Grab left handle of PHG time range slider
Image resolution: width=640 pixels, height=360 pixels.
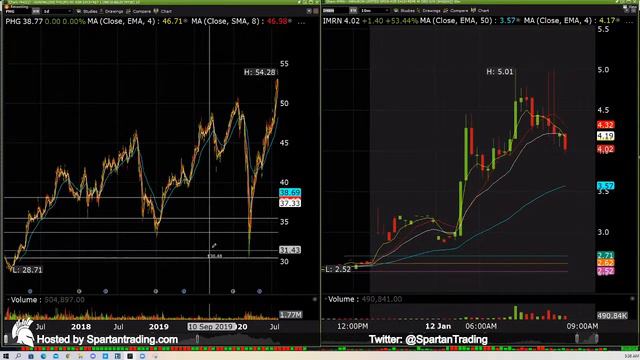tap(6, 339)
